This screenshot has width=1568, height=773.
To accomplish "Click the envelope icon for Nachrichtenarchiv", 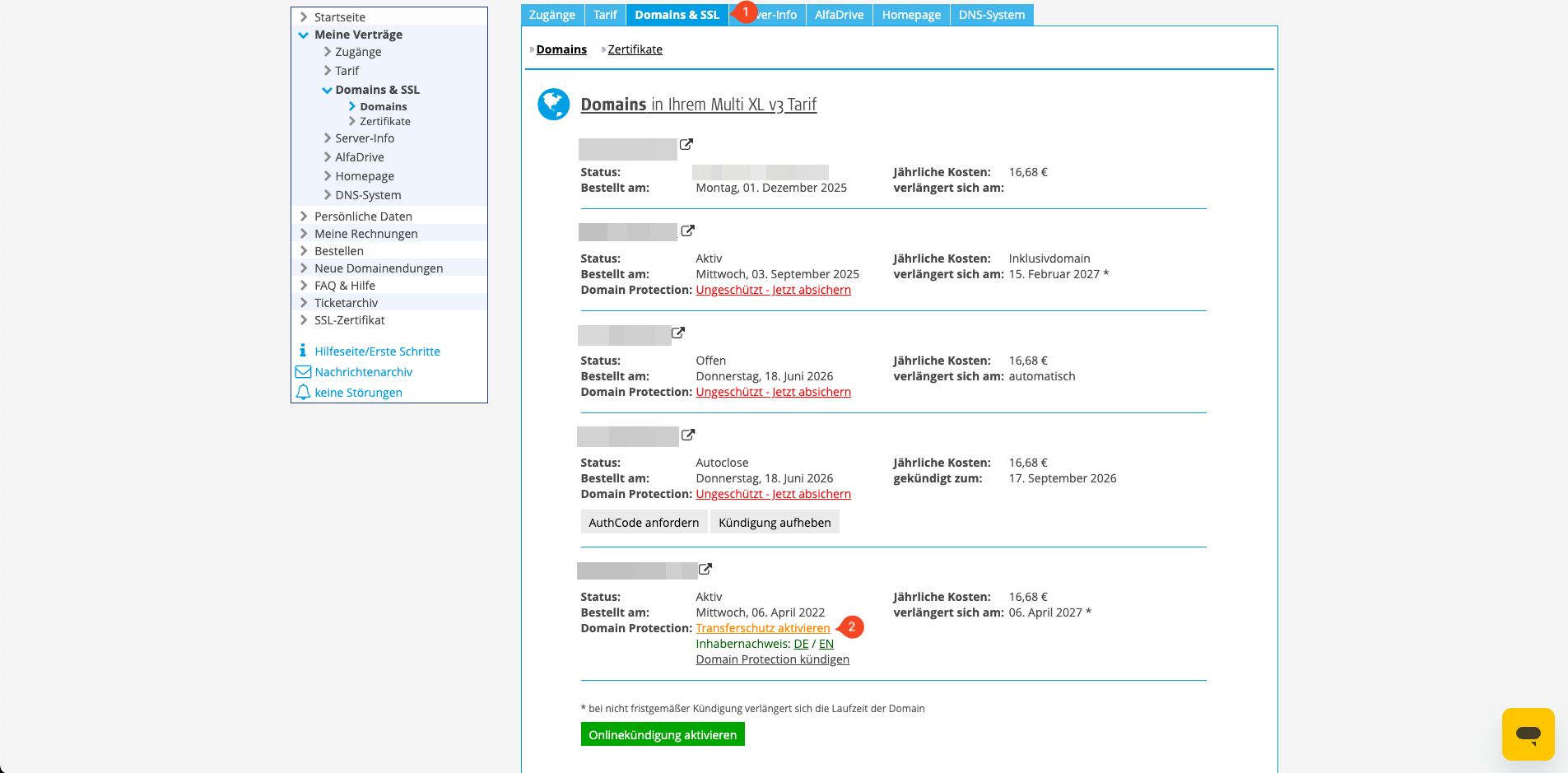I will [303, 371].
